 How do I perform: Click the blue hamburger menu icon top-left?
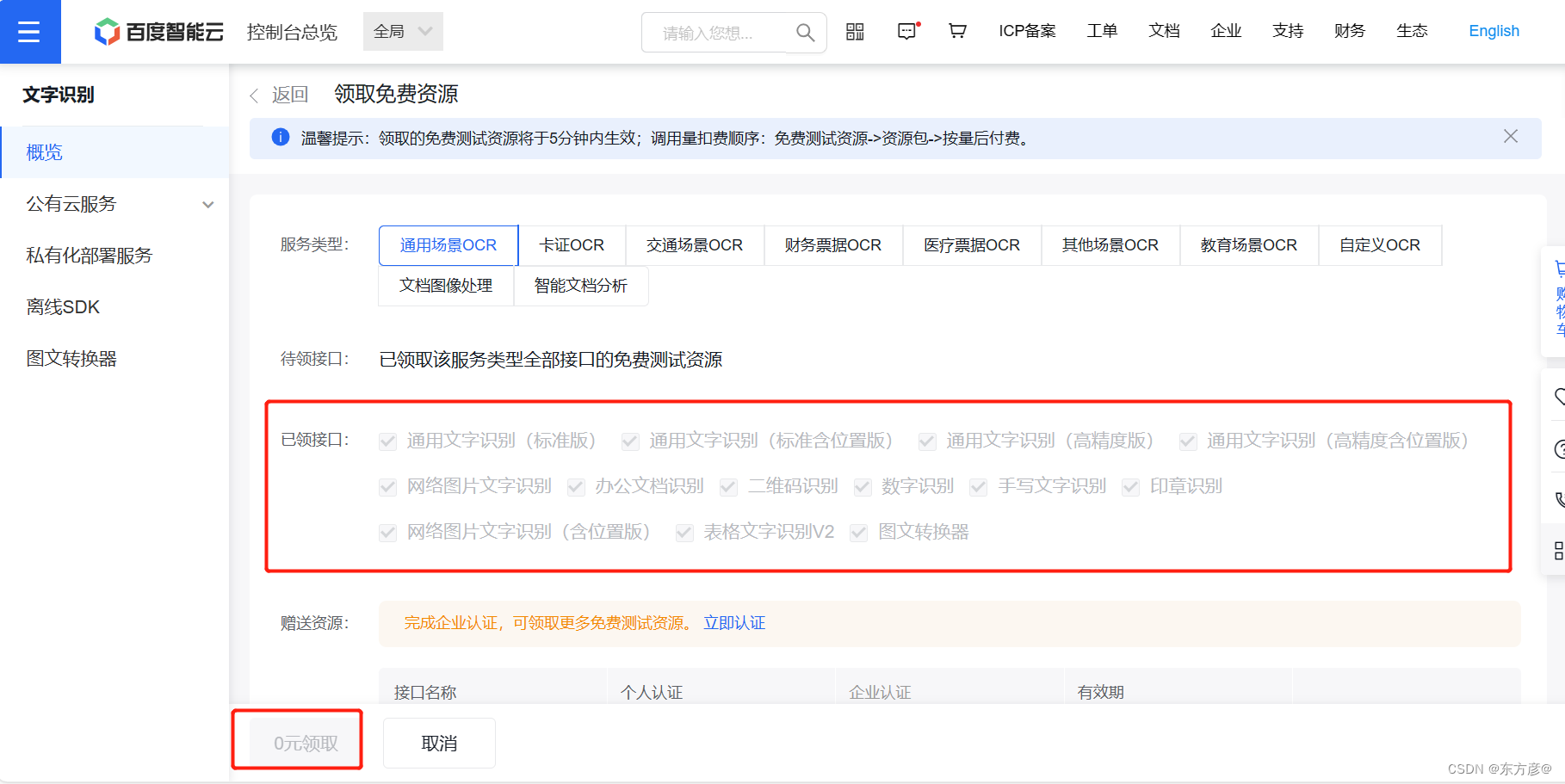click(x=30, y=31)
